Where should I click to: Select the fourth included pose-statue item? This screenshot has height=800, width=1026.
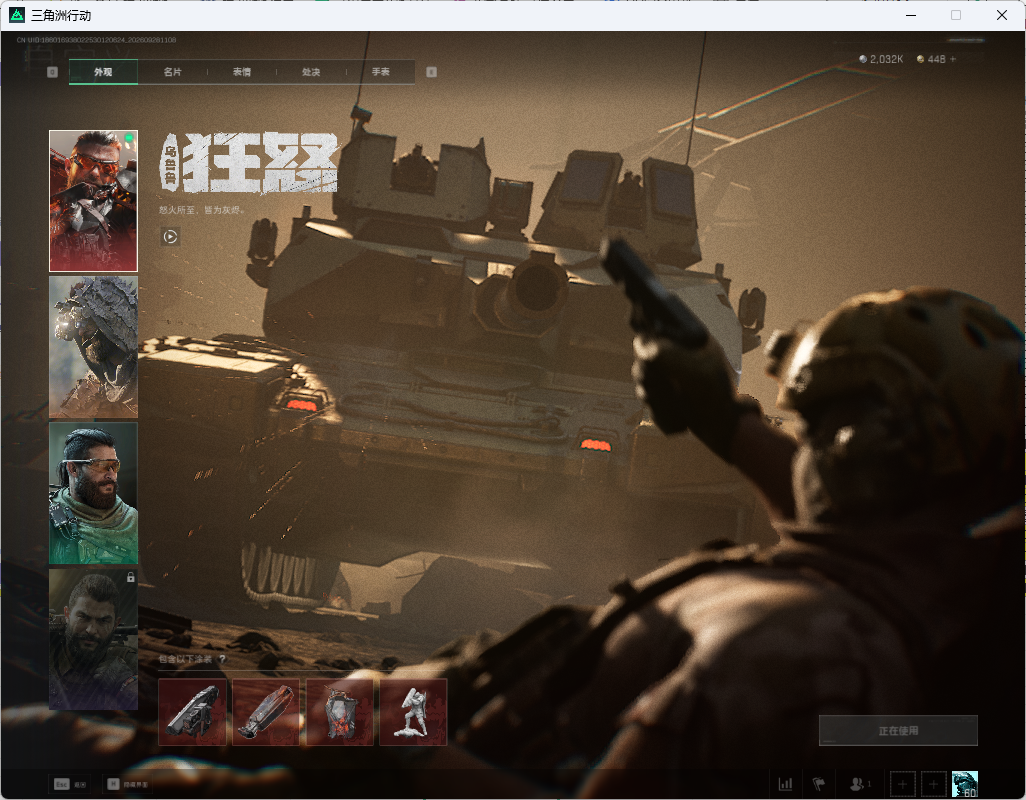[x=414, y=712]
